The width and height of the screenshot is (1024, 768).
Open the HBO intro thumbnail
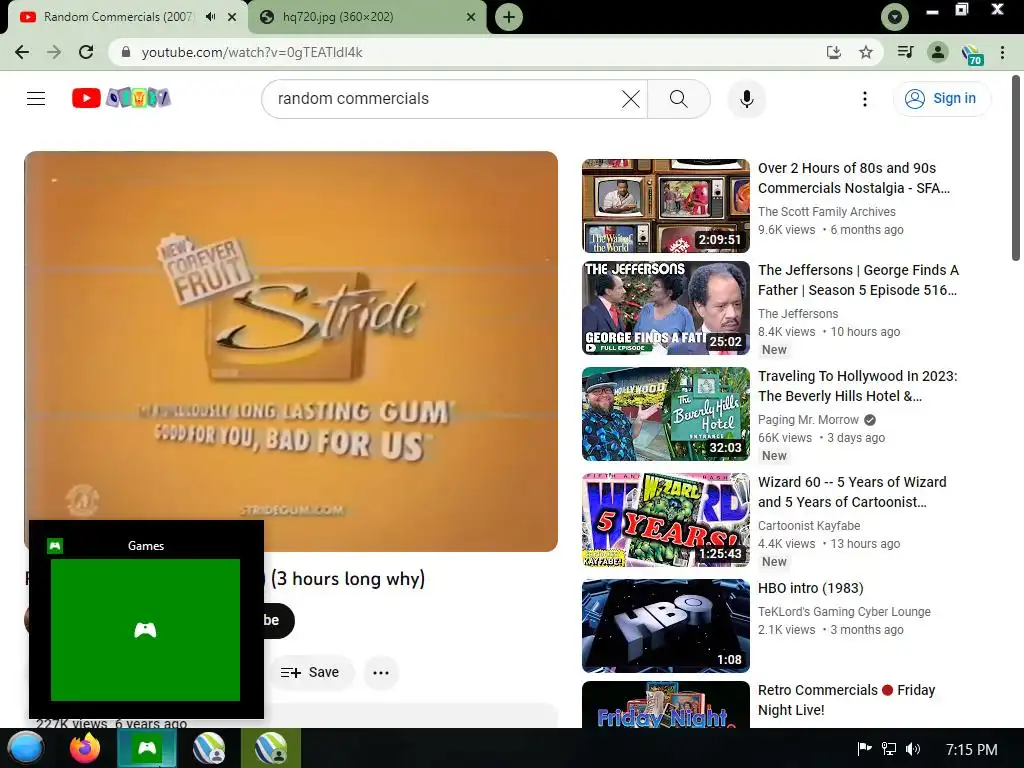coord(665,626)
